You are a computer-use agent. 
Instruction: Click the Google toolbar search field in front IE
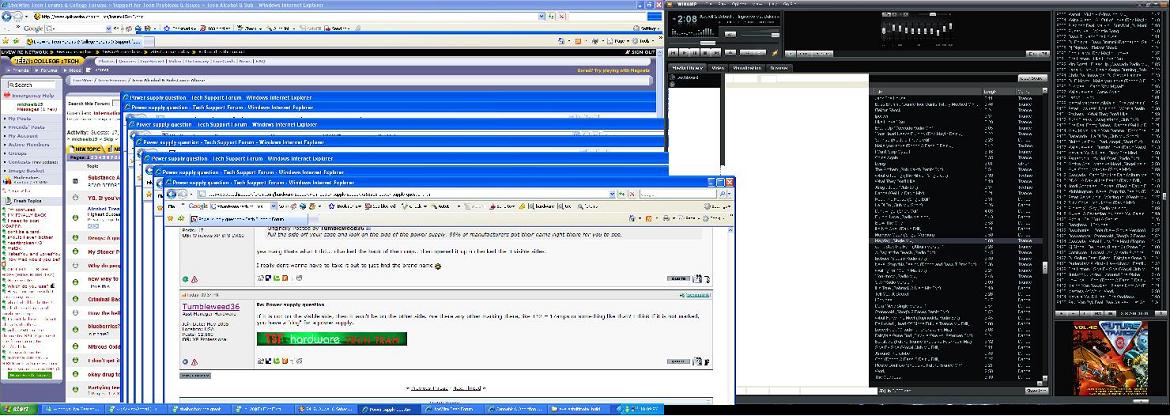(x=241, y=206)
